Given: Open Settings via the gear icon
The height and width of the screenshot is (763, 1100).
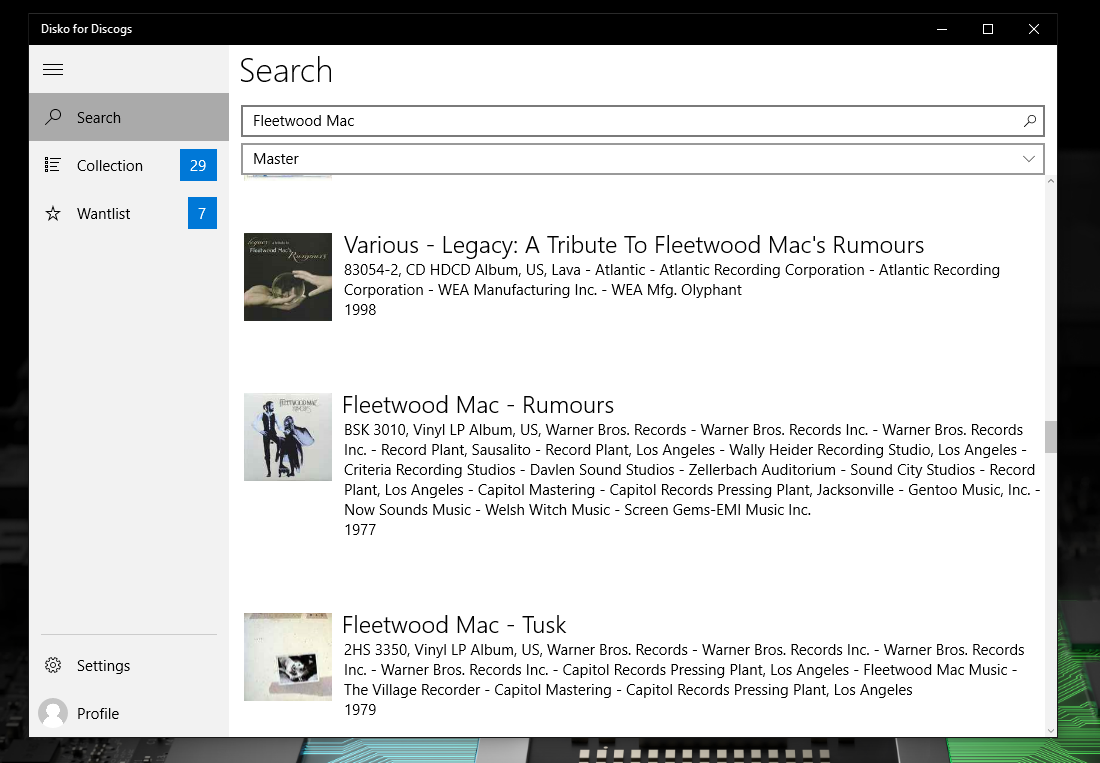Looking at the screenshot, I should (53, 666).
